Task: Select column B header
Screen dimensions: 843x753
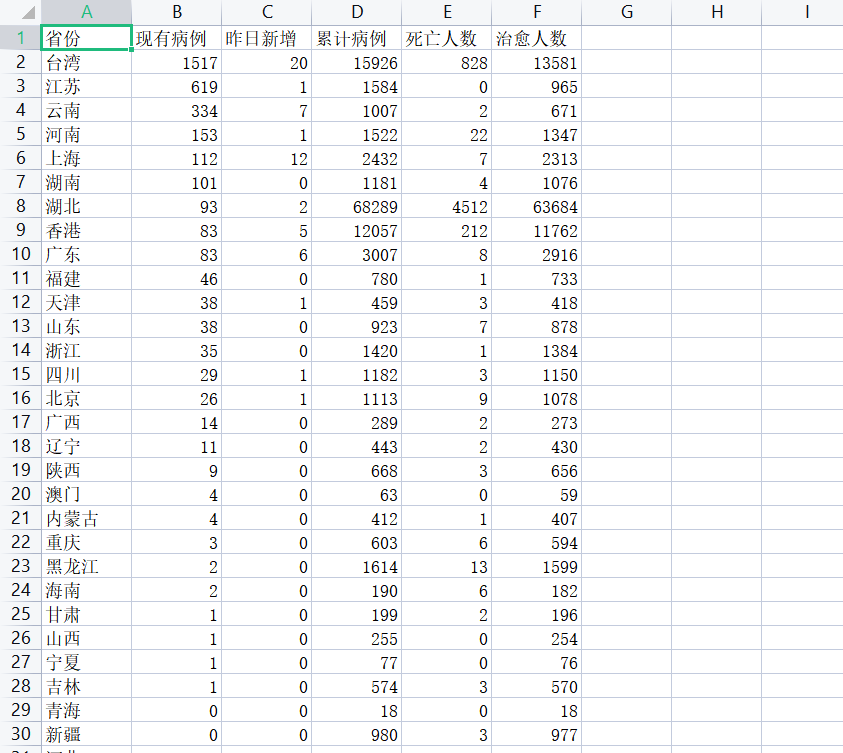Action: pos(177,12)
